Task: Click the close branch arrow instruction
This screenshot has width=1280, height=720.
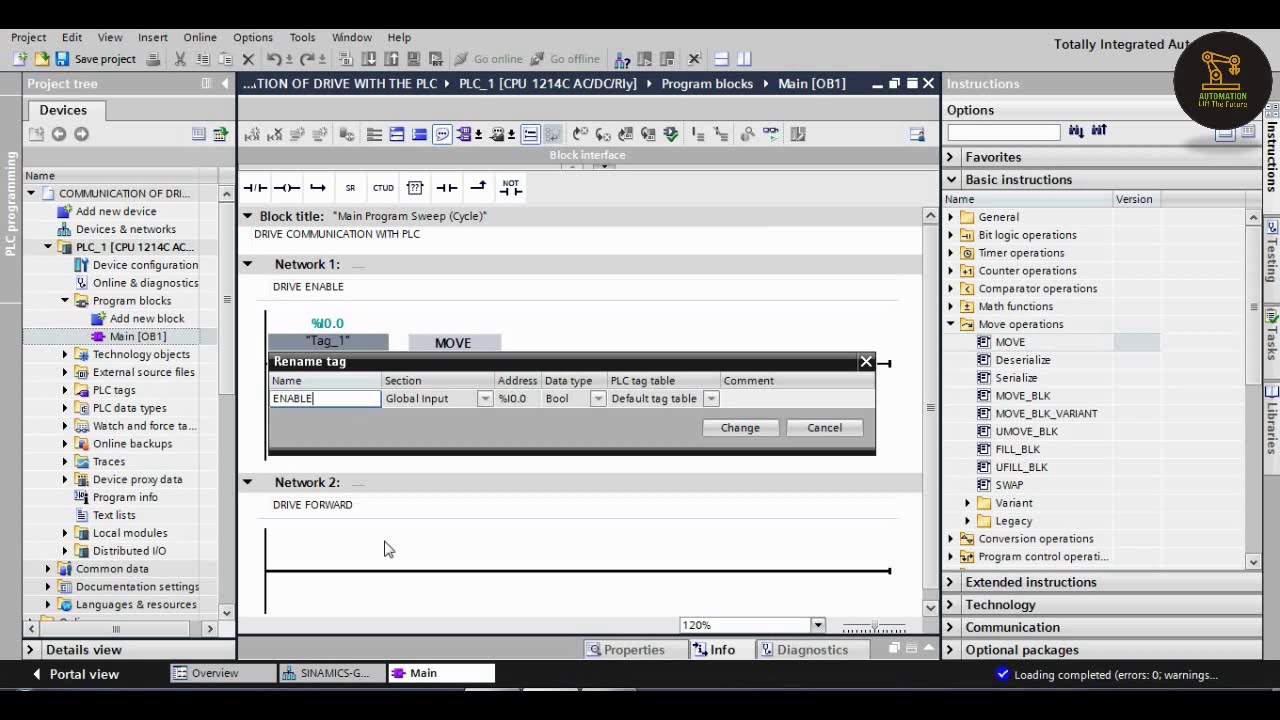Action: click(x=478, y=186)
